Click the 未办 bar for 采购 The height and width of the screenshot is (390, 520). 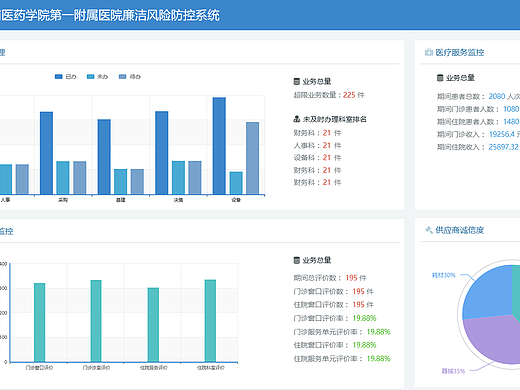pyautogui.click(x=63, y=178)
